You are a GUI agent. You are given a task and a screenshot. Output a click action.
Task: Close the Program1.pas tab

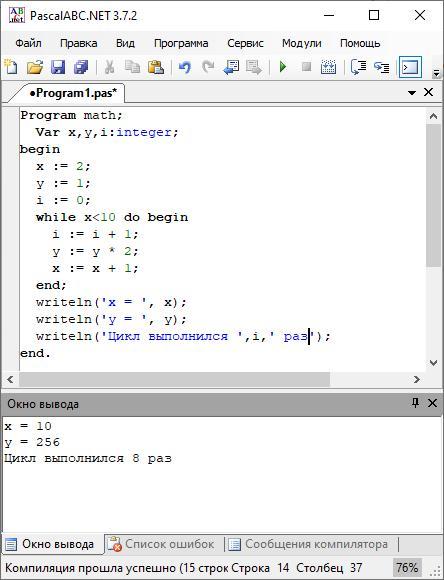(428, 92)
